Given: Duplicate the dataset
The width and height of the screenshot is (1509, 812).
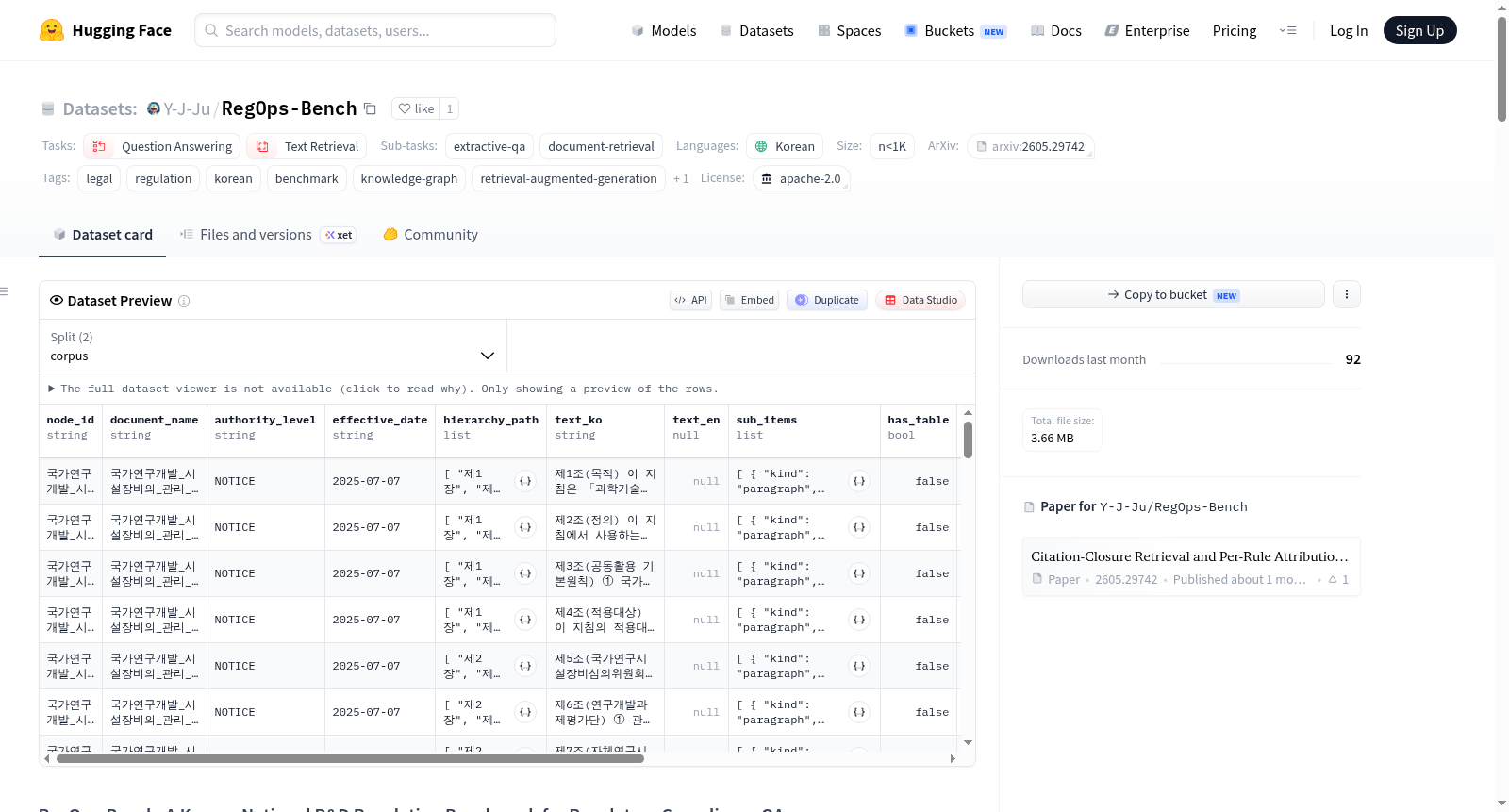Looking at the screenshot, I should tap(826, 300).
